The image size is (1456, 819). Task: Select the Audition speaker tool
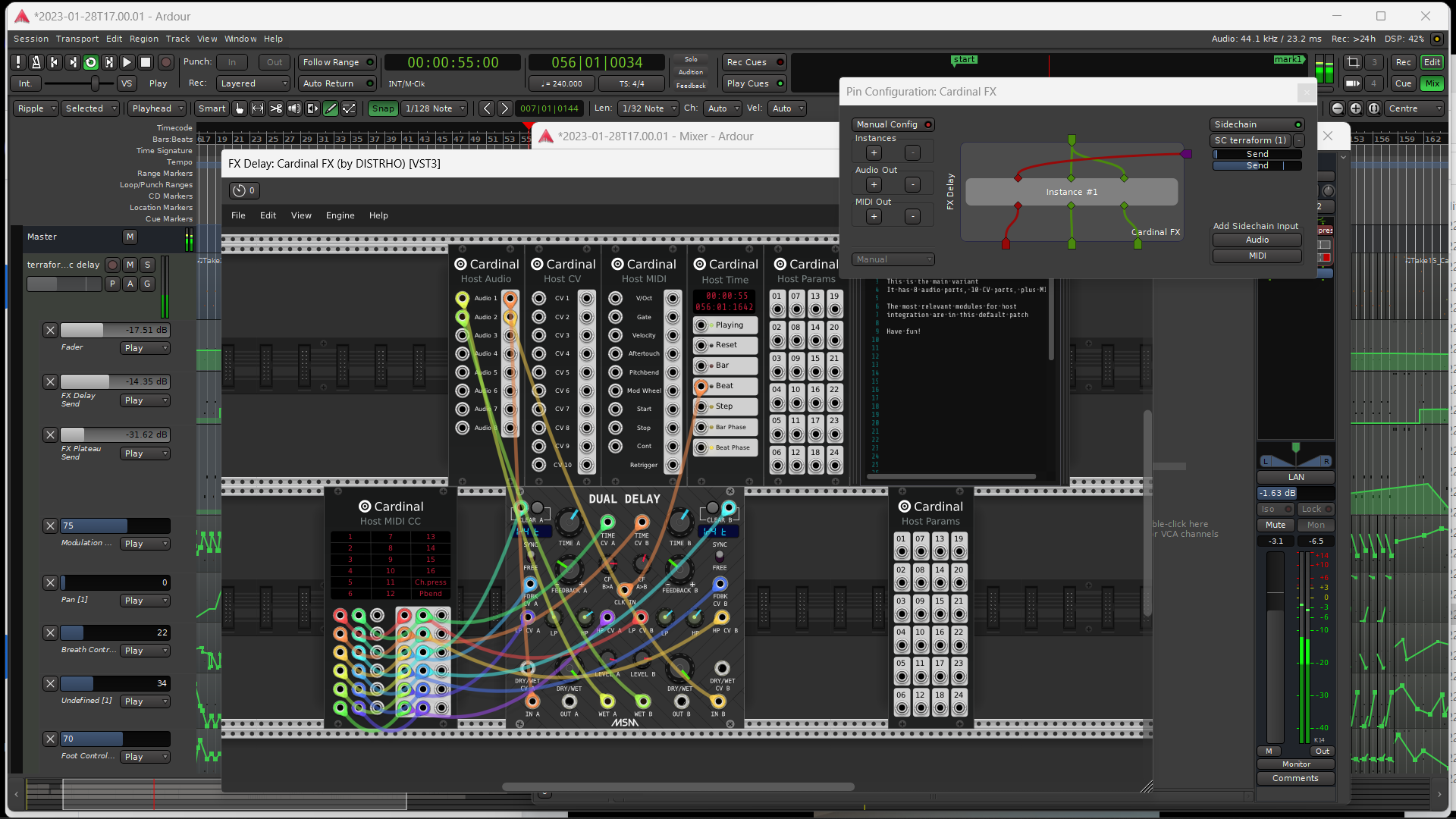point(294,108)
